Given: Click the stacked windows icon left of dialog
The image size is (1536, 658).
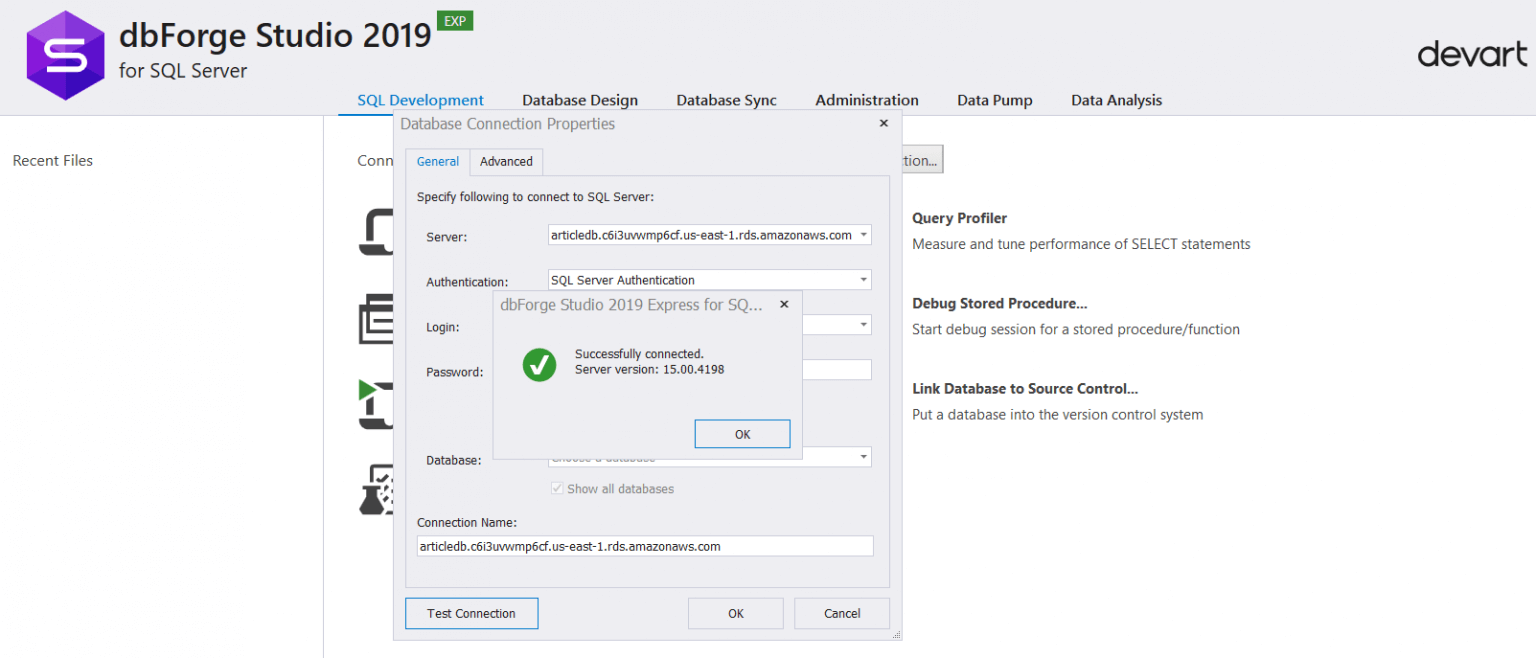Looking at the screenshot, I should (376, 320).
